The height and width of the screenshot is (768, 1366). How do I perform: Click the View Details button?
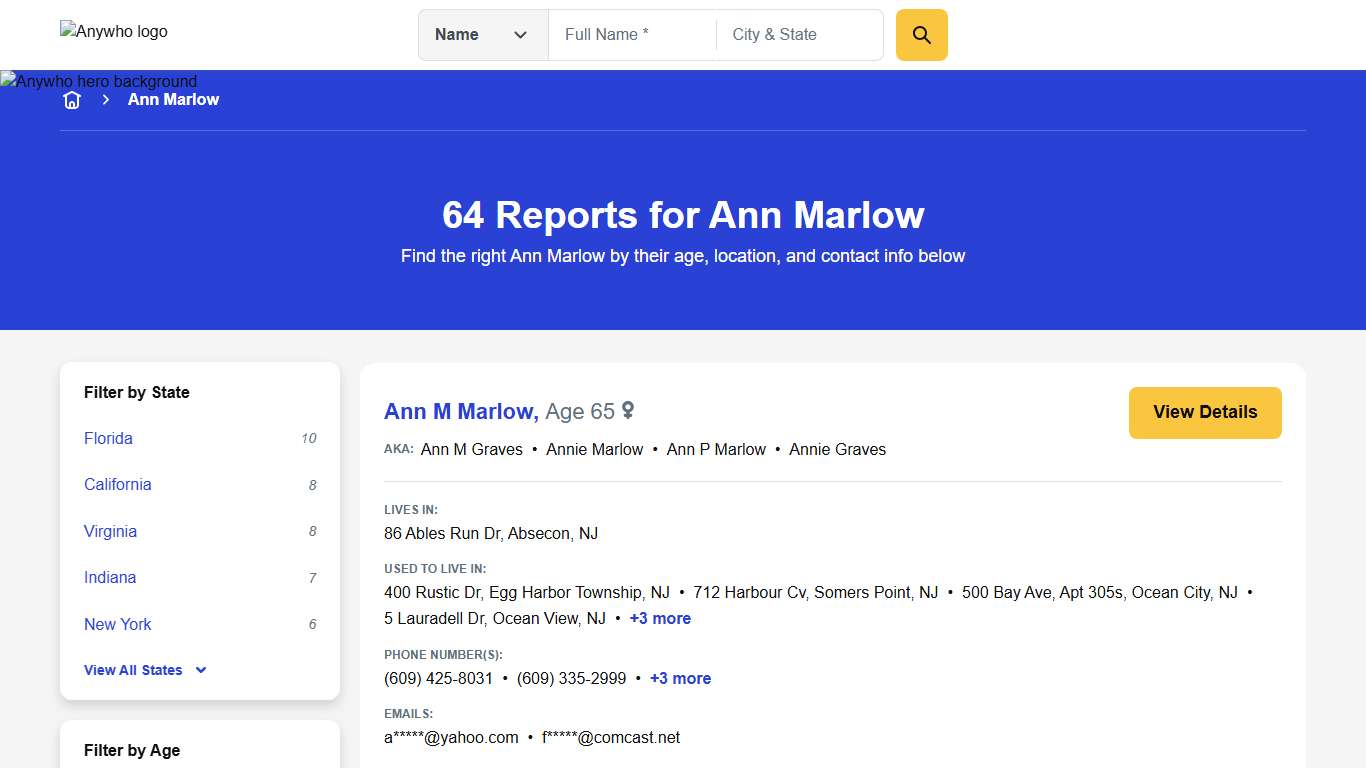pyautogui.click(x=1204, y=412)
